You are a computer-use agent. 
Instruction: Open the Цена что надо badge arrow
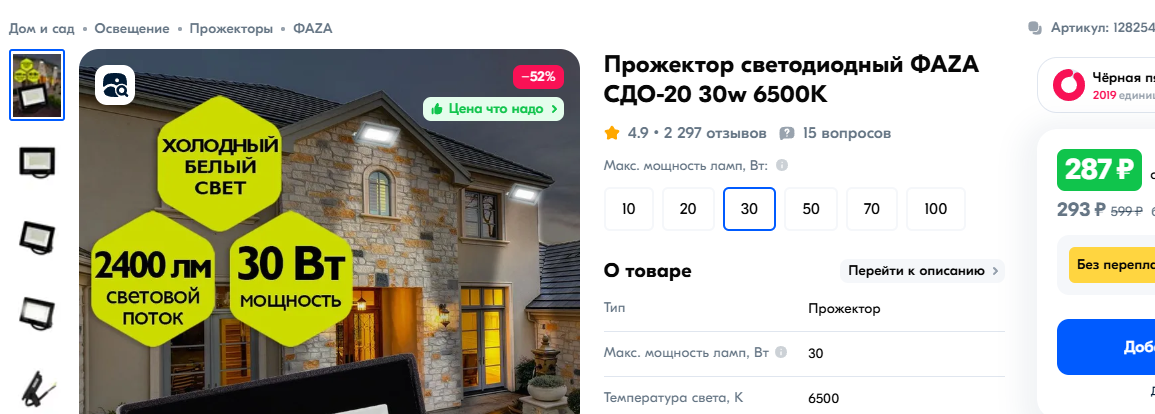coord(554,109)
